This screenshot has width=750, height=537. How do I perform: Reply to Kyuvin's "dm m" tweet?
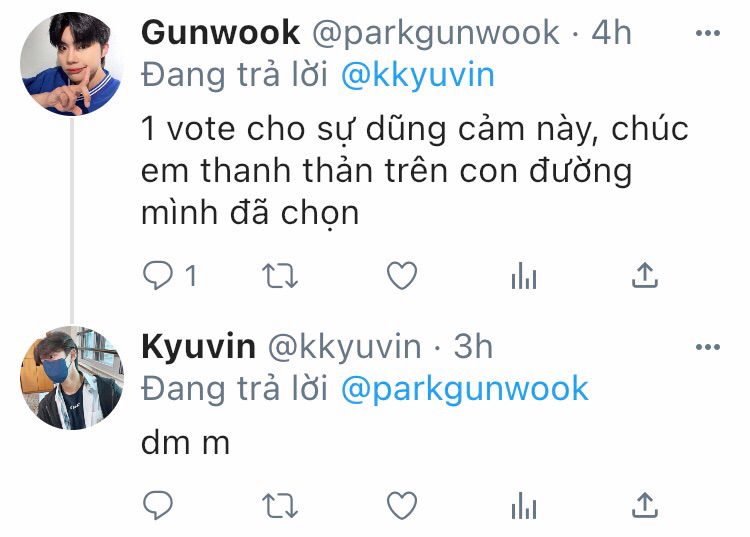(x=158, y=505)
